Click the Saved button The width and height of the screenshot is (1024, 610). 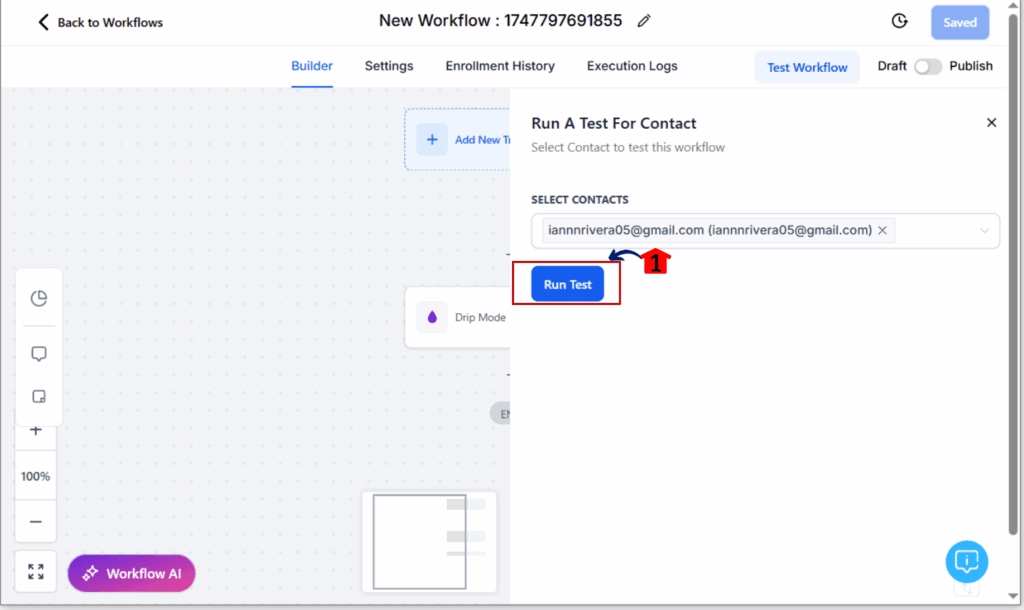[960, 22]
